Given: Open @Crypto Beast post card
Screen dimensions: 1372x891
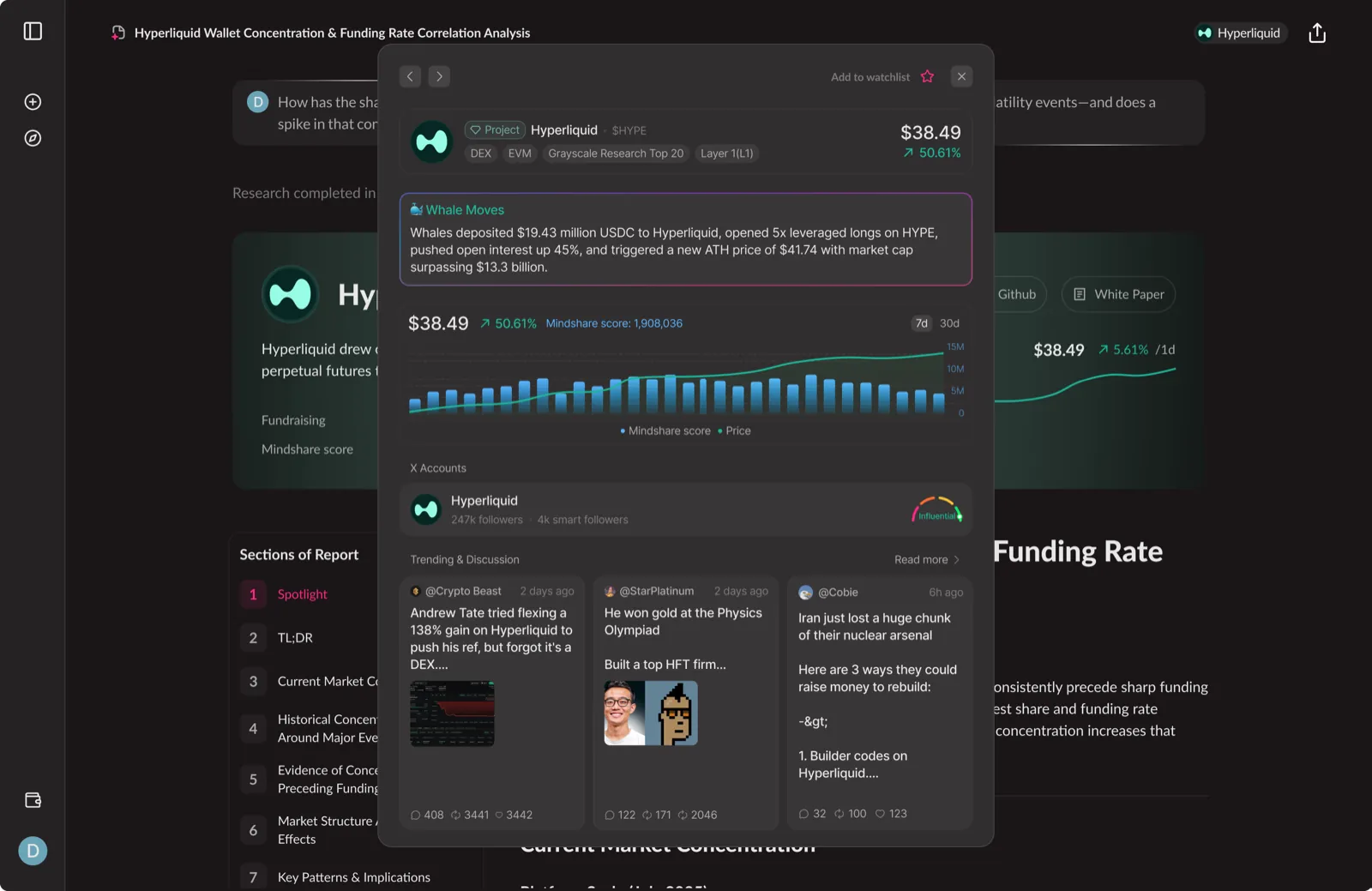Looking at the screenshot, I should (491, 702).
